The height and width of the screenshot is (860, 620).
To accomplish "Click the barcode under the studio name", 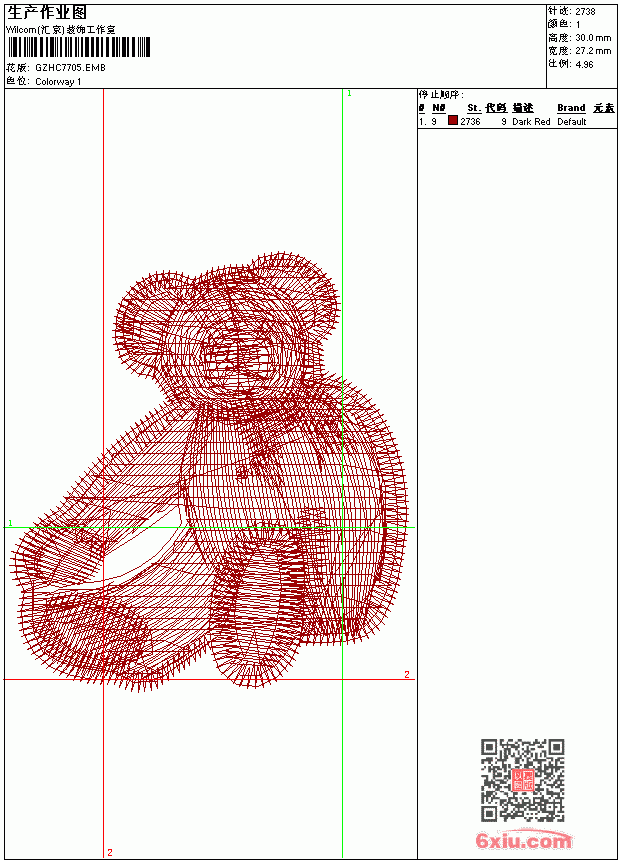I will 79,47.
